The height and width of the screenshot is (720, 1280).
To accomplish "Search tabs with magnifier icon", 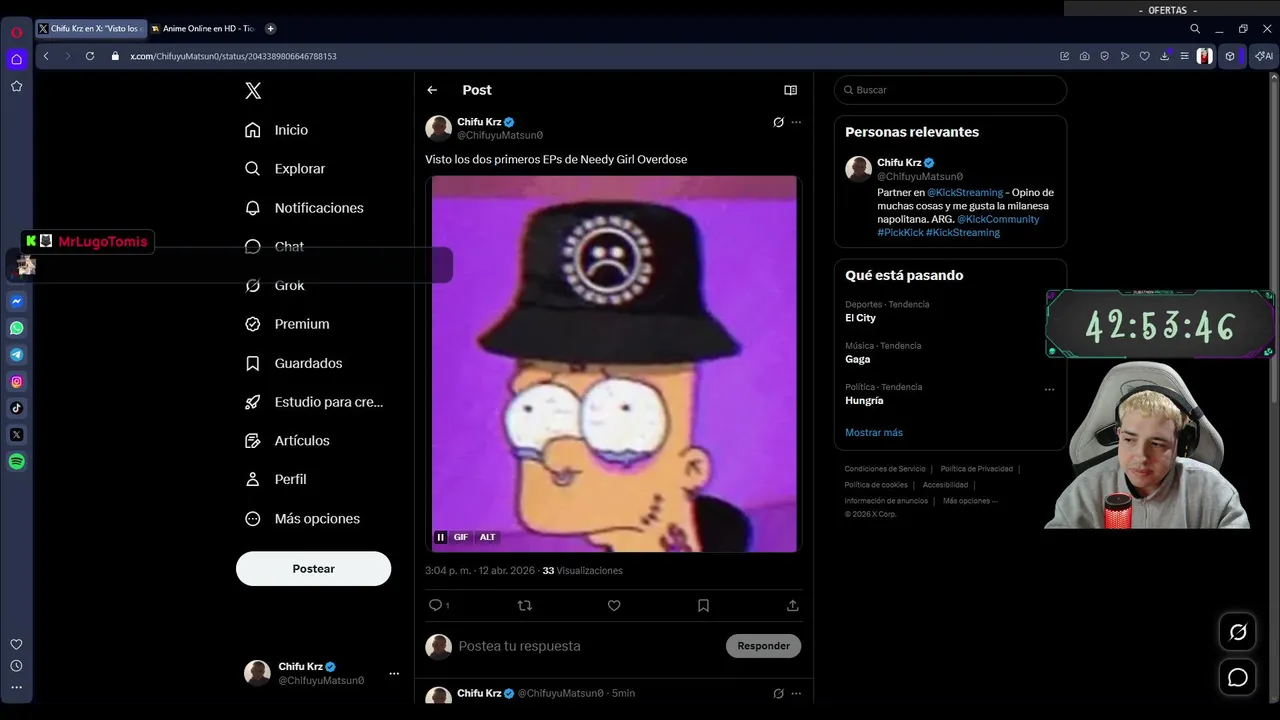I will click(x=1195, y=29).
